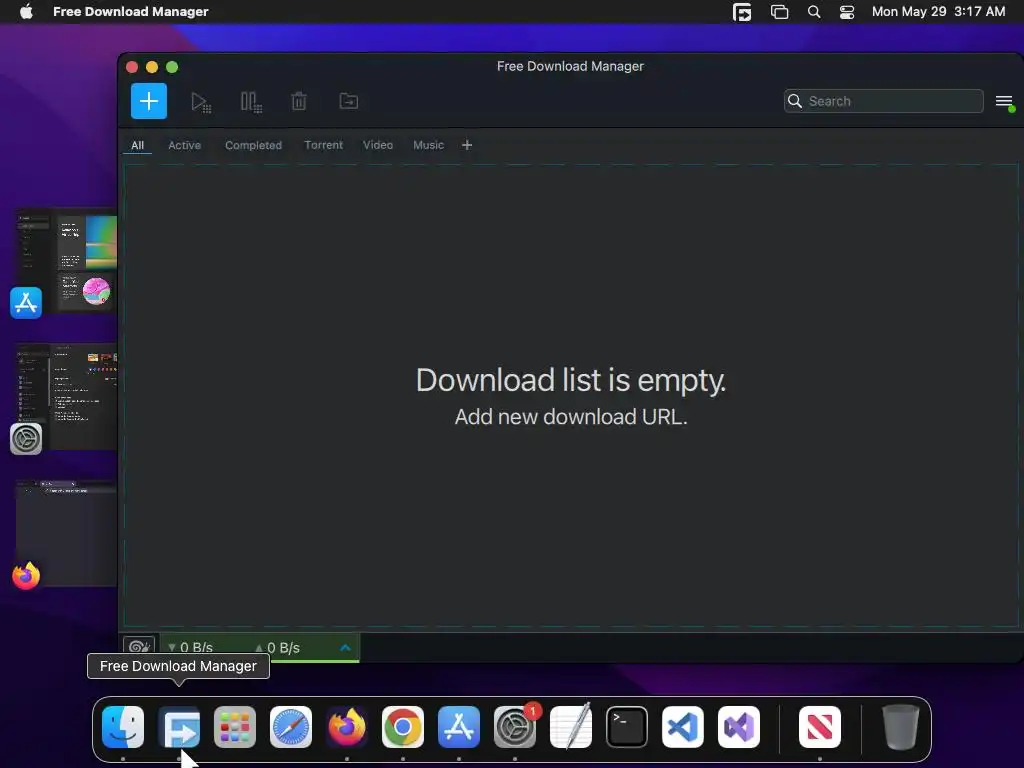Open Free Download Manager menu bar item
This screenshot has width=1024, height=768.
[131, 12]
